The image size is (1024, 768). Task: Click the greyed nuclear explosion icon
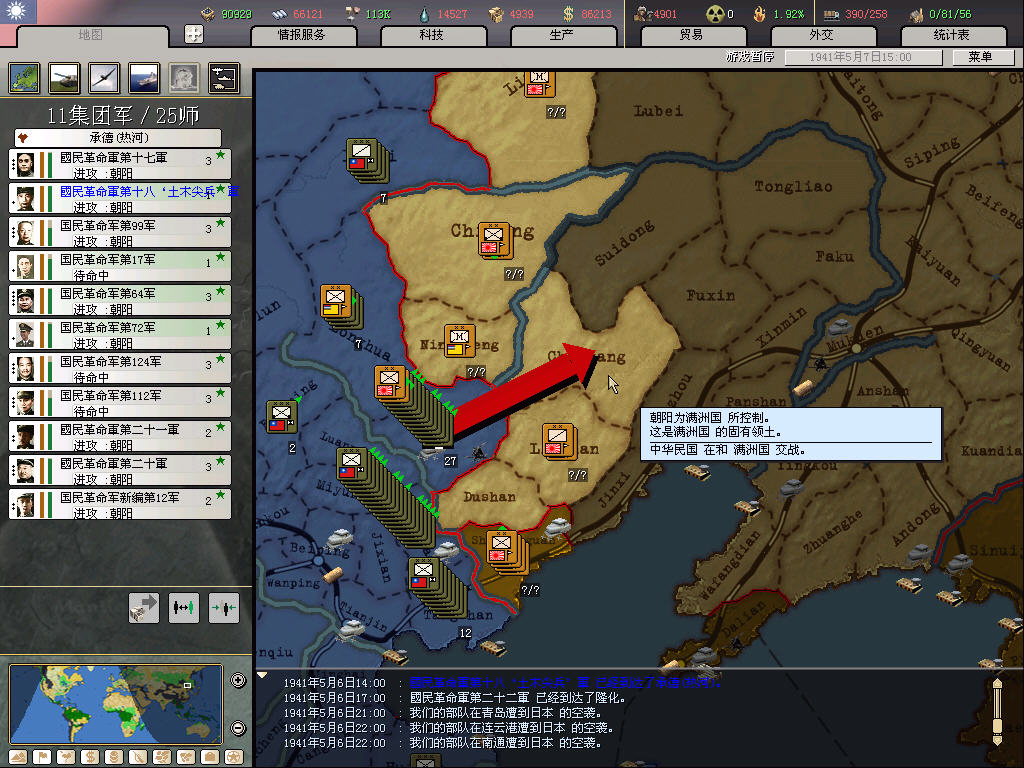[x=184, y=78]
